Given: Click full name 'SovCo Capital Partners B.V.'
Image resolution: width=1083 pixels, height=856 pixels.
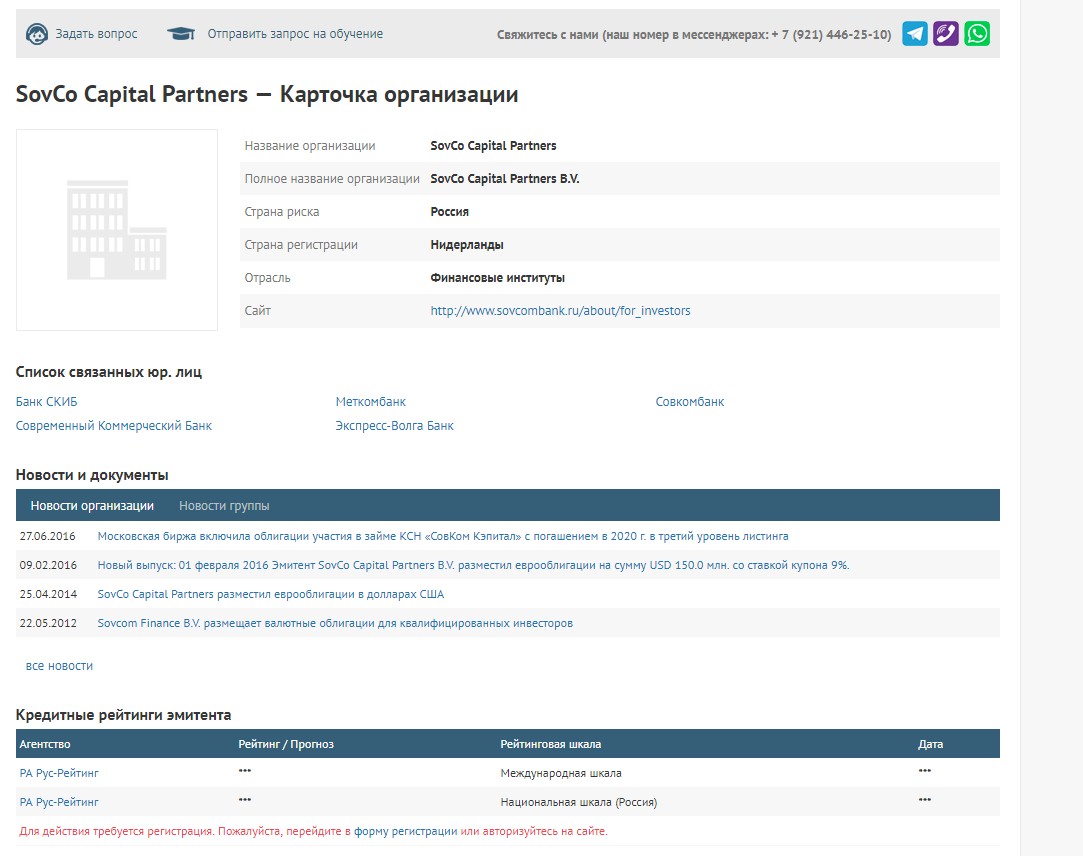Looking at the screenshot, I should [x=505, y=178].
